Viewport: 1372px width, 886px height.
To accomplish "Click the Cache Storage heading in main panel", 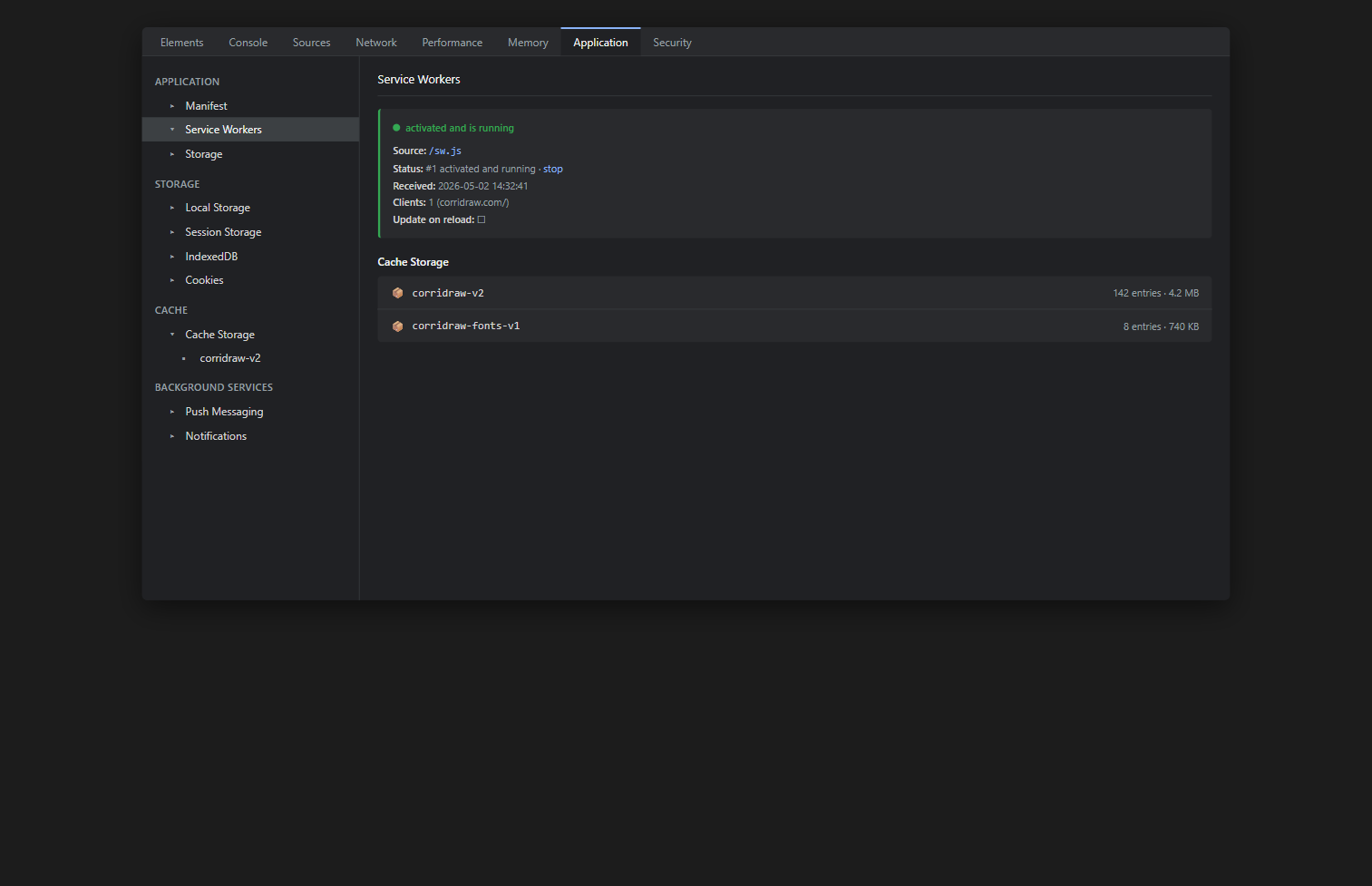I will [413, 262].
